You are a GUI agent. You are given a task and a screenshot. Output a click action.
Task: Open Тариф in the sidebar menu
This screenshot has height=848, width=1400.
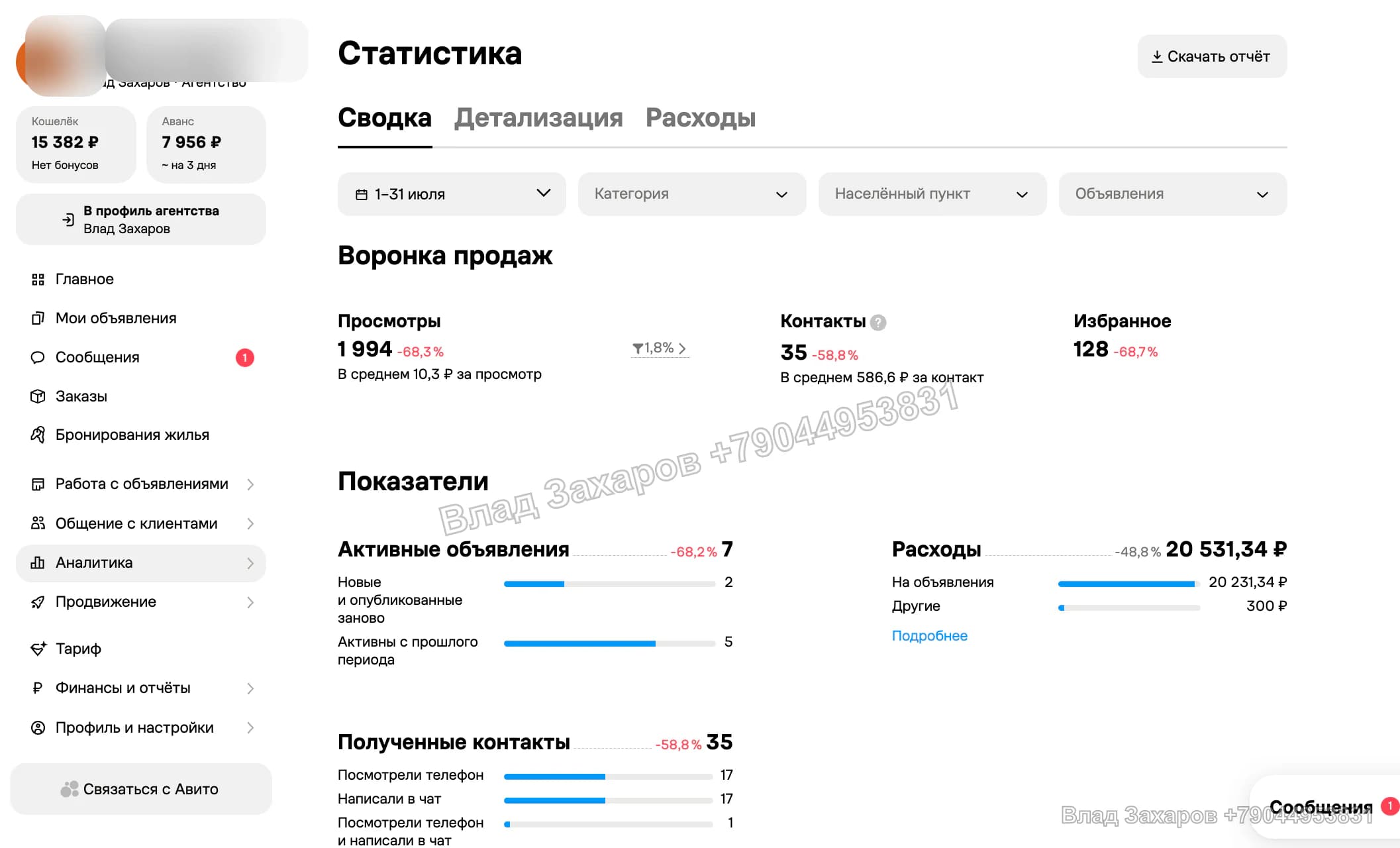click(x=140, y=649)
